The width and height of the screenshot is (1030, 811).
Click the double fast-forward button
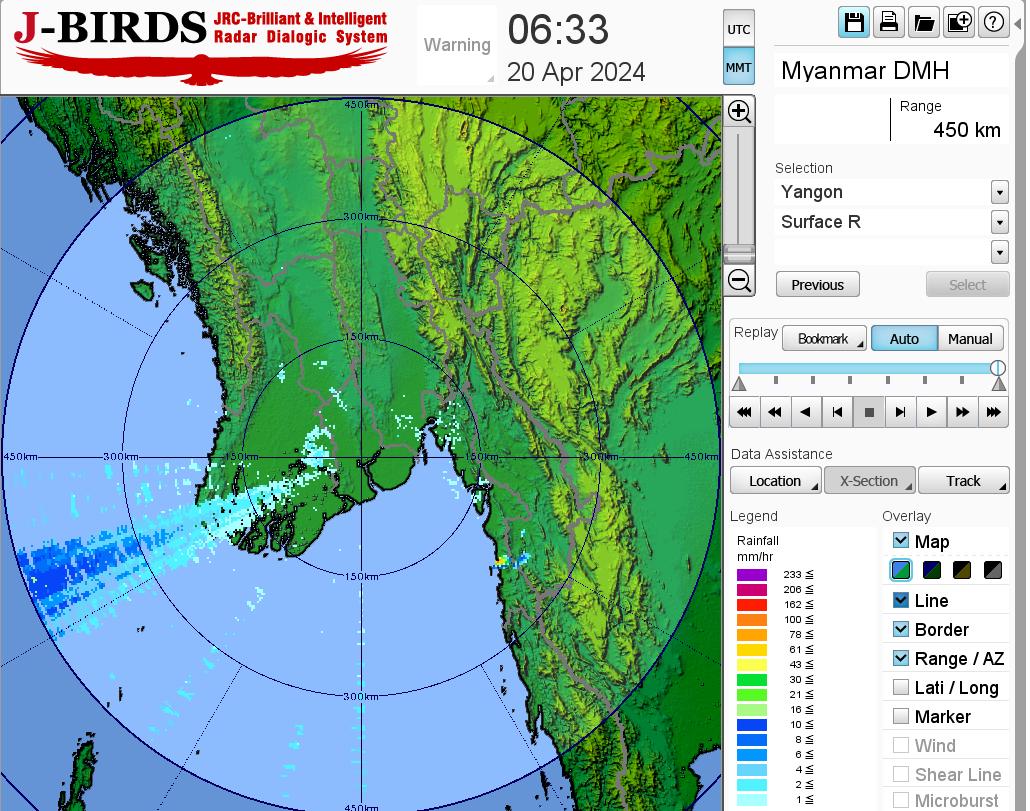coord(962,412)
